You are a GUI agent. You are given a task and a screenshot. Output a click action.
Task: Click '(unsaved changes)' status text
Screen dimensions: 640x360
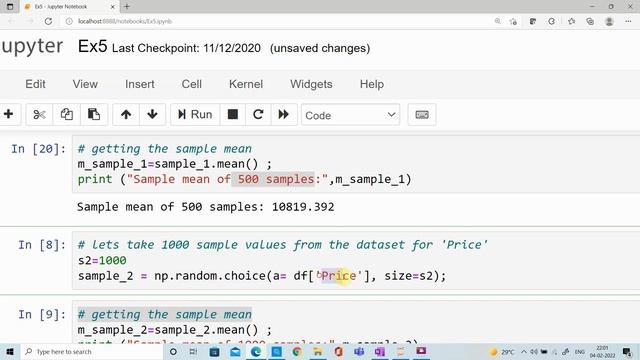coord(320,48)
